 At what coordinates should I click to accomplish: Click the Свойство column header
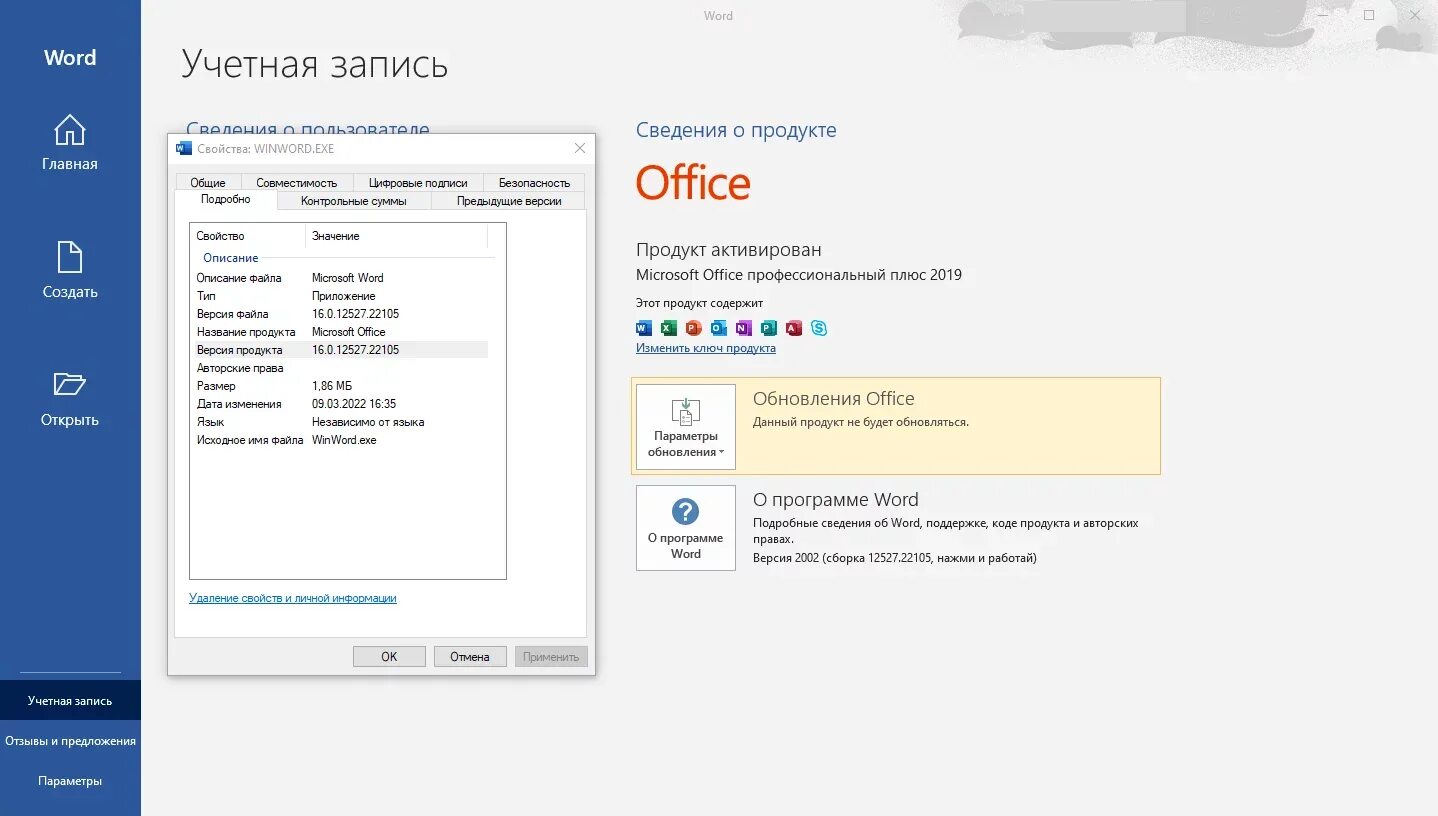tap(247, 236)
